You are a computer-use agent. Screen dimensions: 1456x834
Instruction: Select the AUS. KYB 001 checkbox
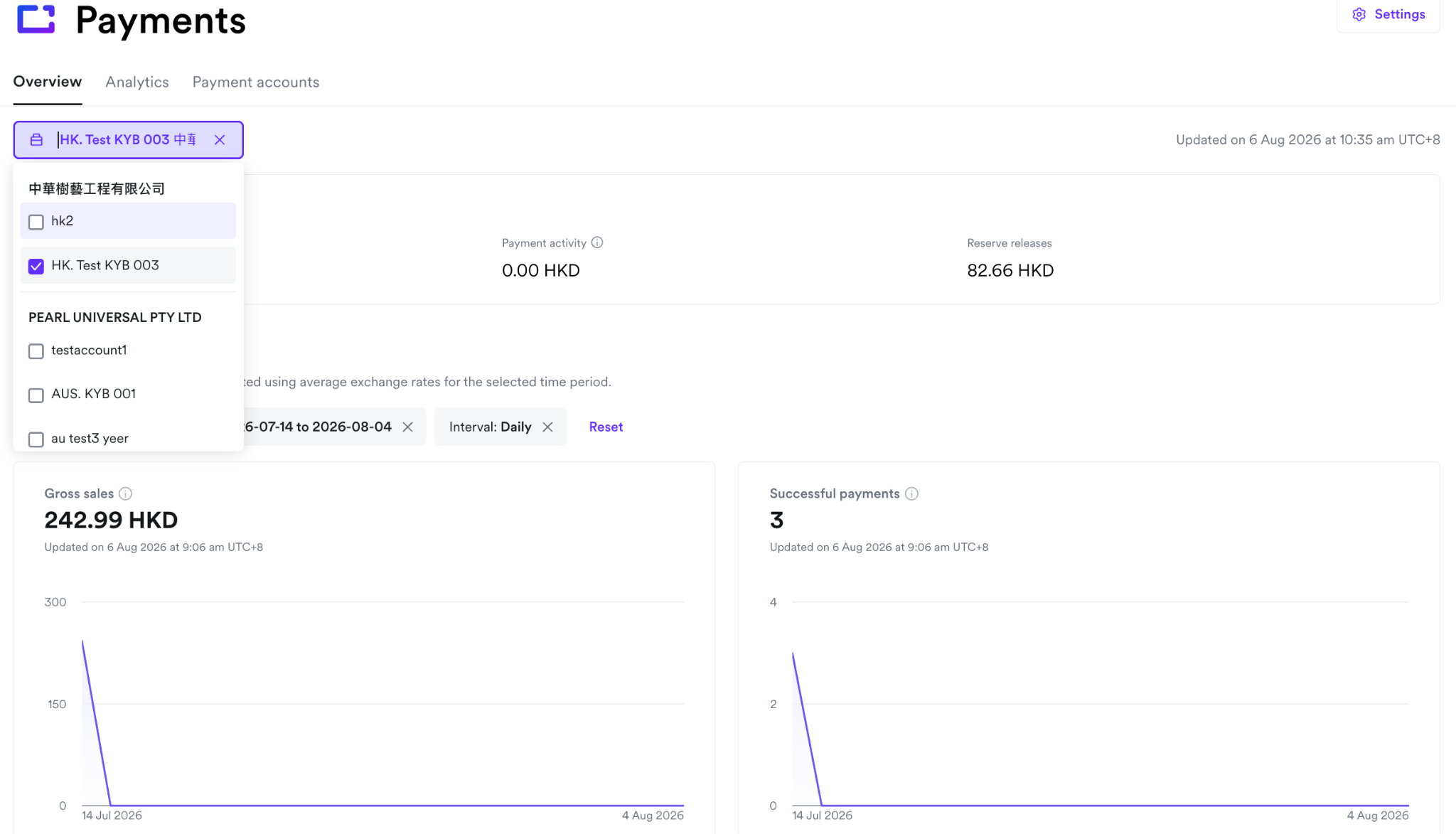tap(36, 395)
